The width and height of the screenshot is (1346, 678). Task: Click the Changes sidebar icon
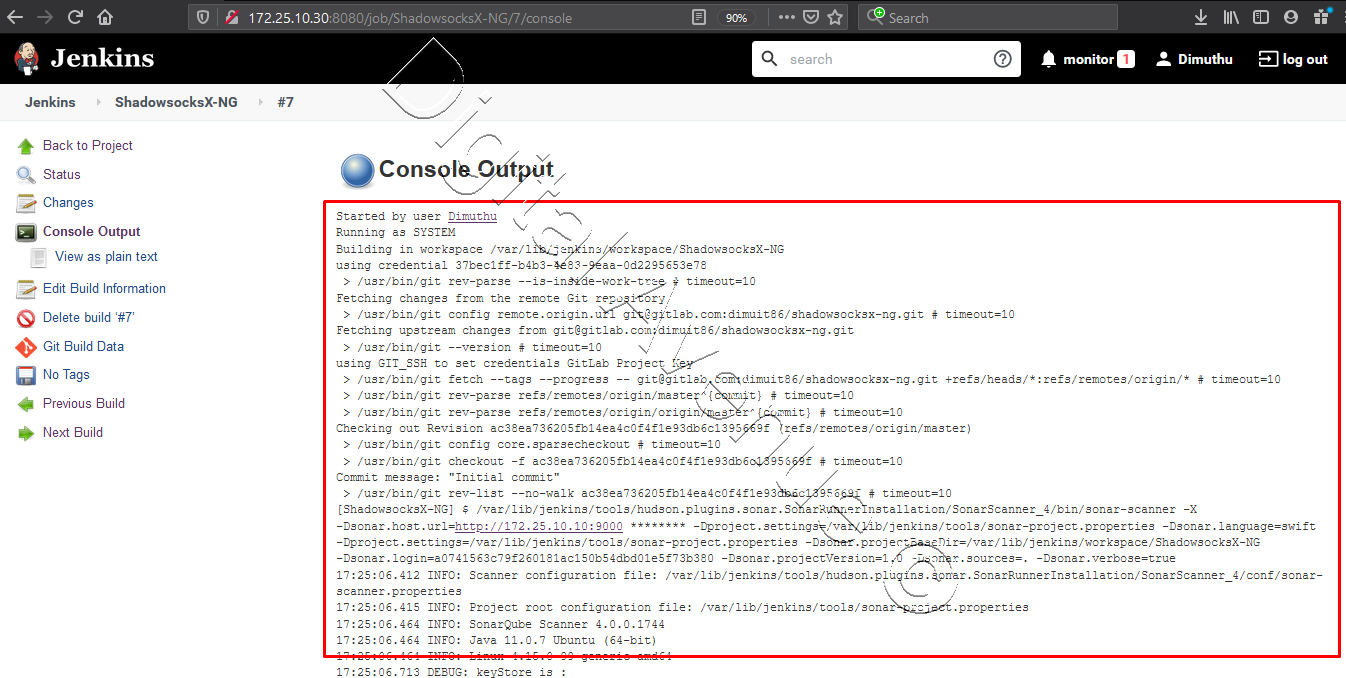click(x=24, y=202)
